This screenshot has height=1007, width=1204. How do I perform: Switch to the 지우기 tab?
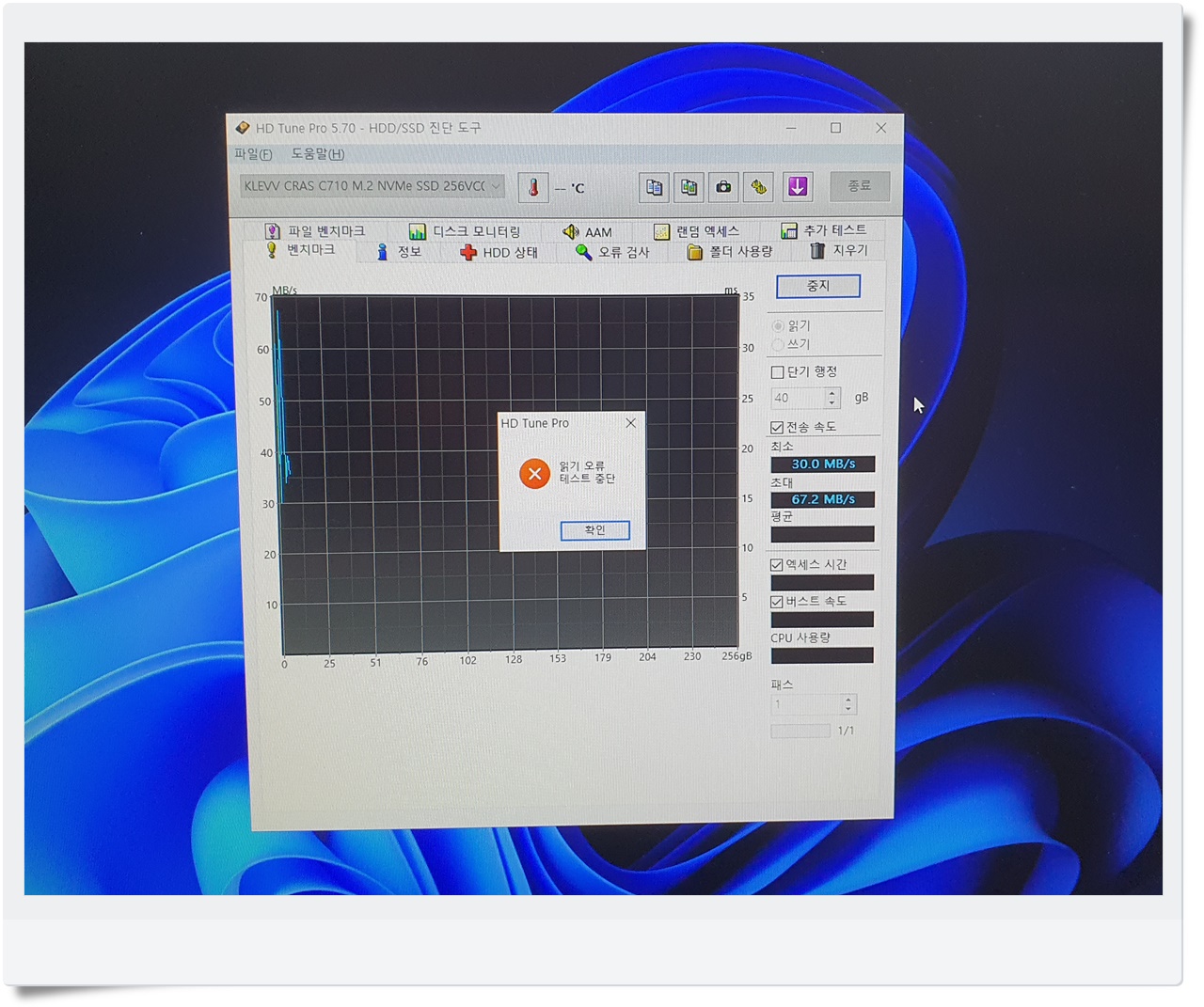(x=839, y=250)
